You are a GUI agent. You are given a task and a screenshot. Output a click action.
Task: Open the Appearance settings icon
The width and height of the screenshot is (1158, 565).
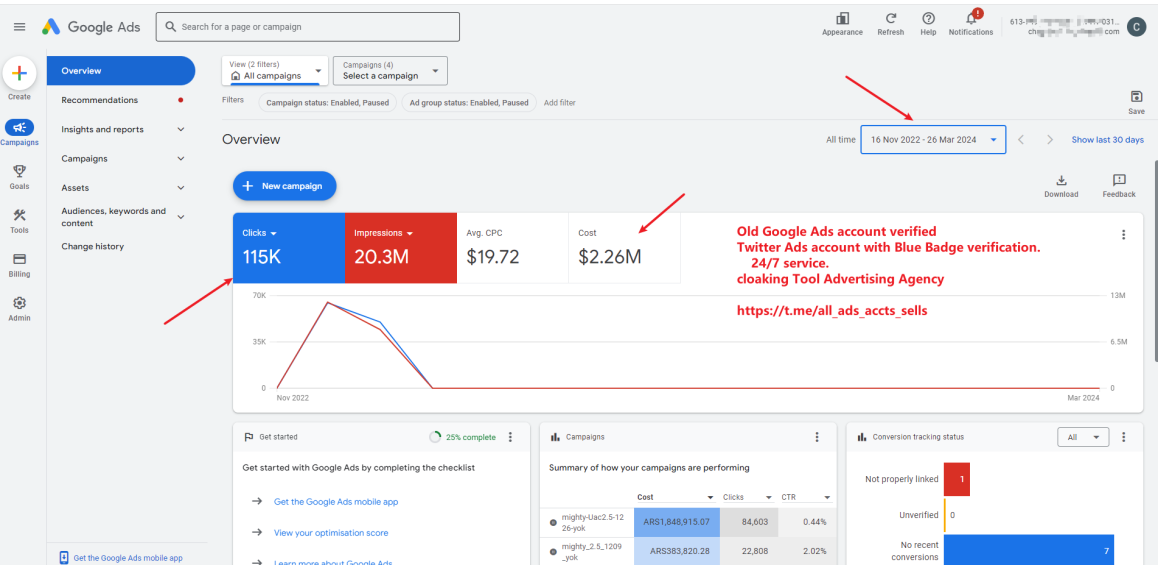click(x=842, y=19)
